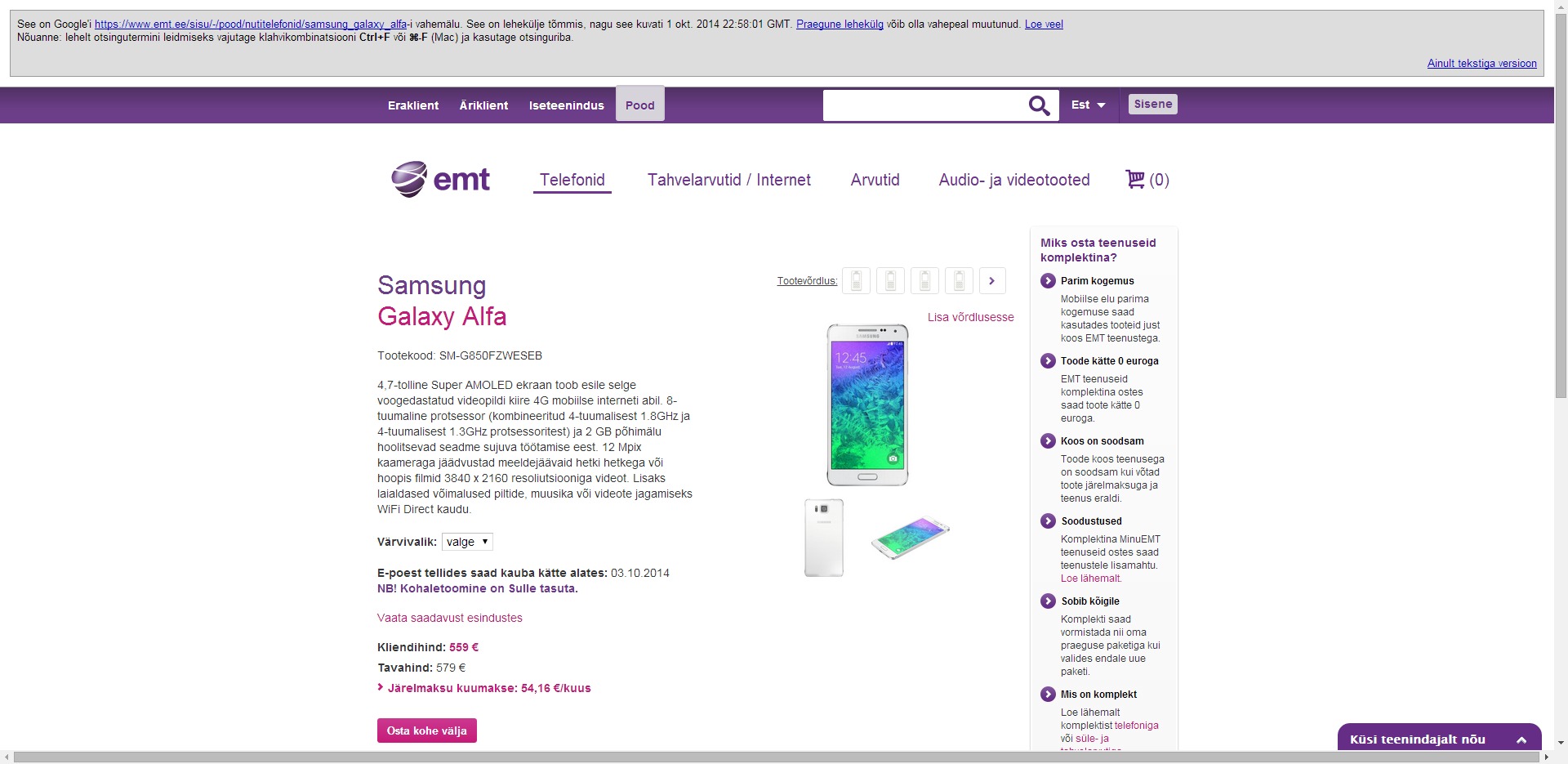The image size is (1568, 764).
Task: Open the Praegune lehekülg link
Action: pyautogui.click(x=840, y=25)
